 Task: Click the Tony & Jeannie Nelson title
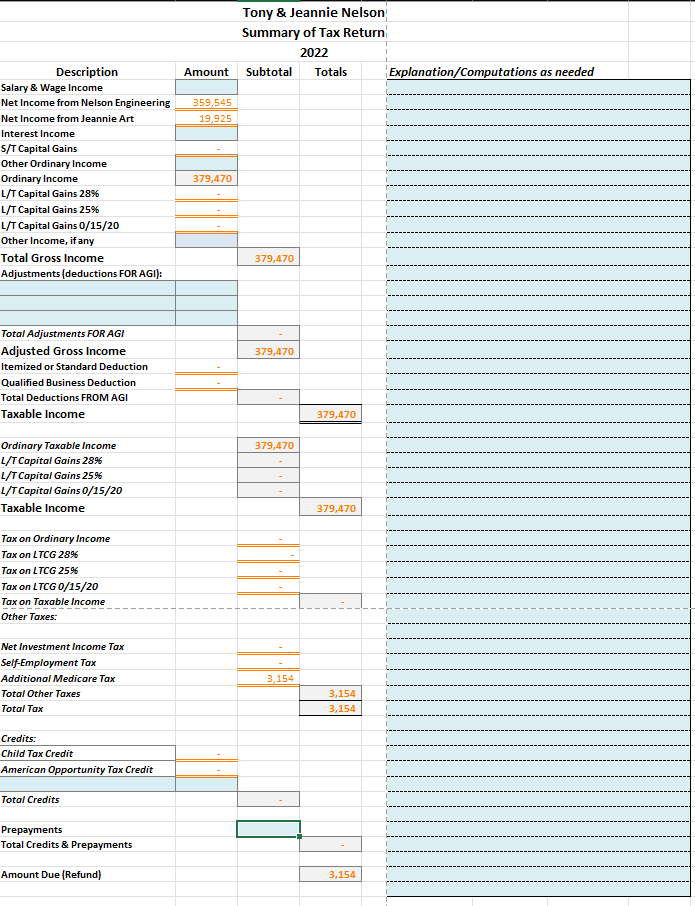click(x=314, y=12)
